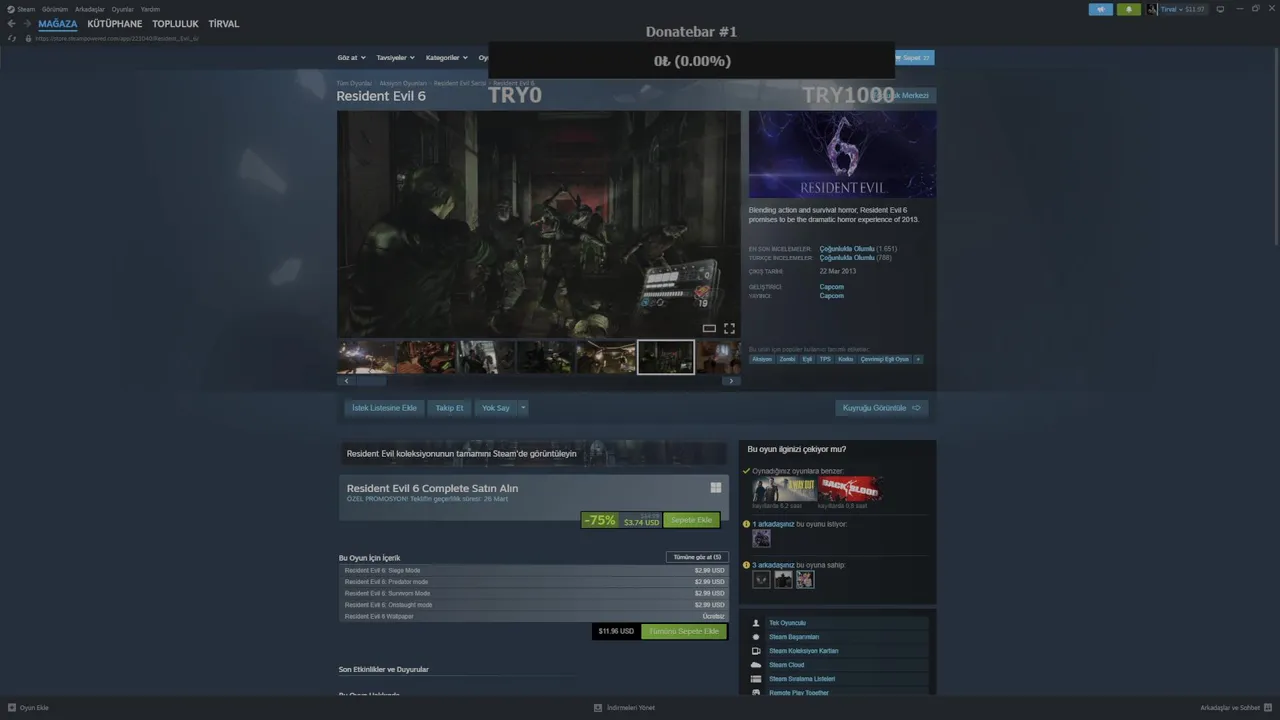Open the TİRVAL profile tab

click(x=224, y=24)
